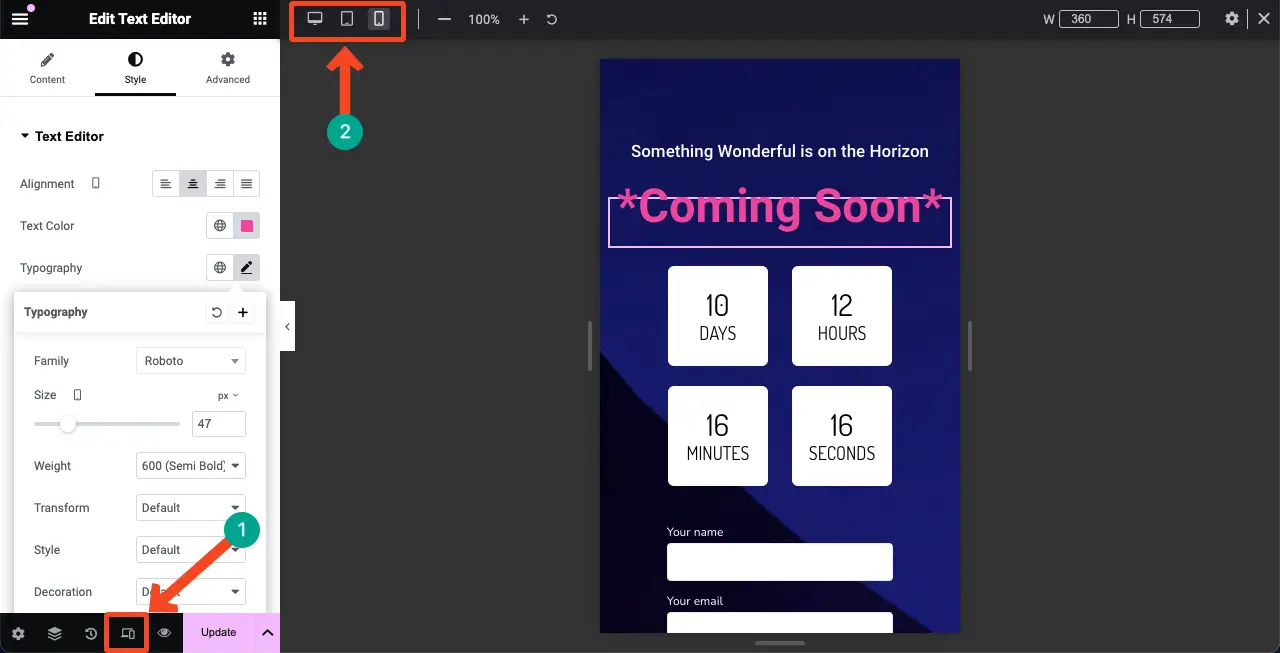The image size is (1280, 653).
Task: Open the Style tab
Action: [x=135, y=68]
